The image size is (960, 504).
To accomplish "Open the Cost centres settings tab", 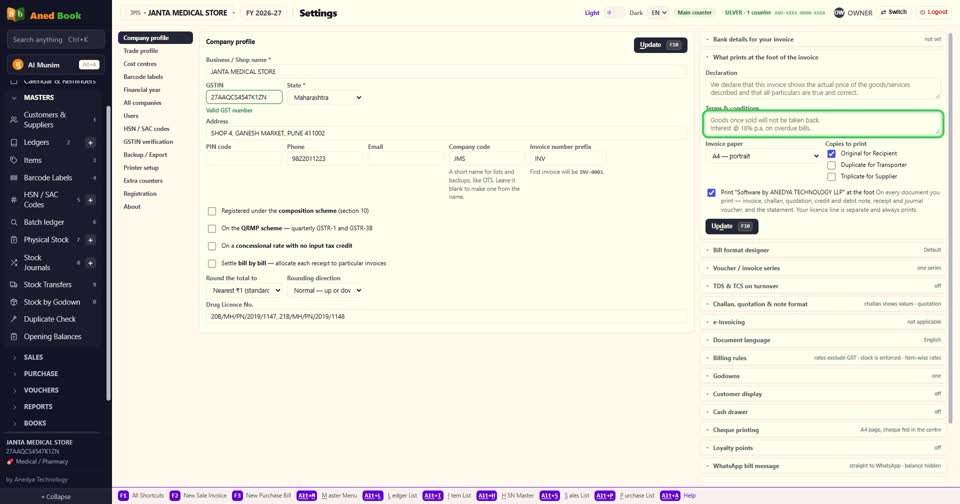I will click(x=156, y=64).
